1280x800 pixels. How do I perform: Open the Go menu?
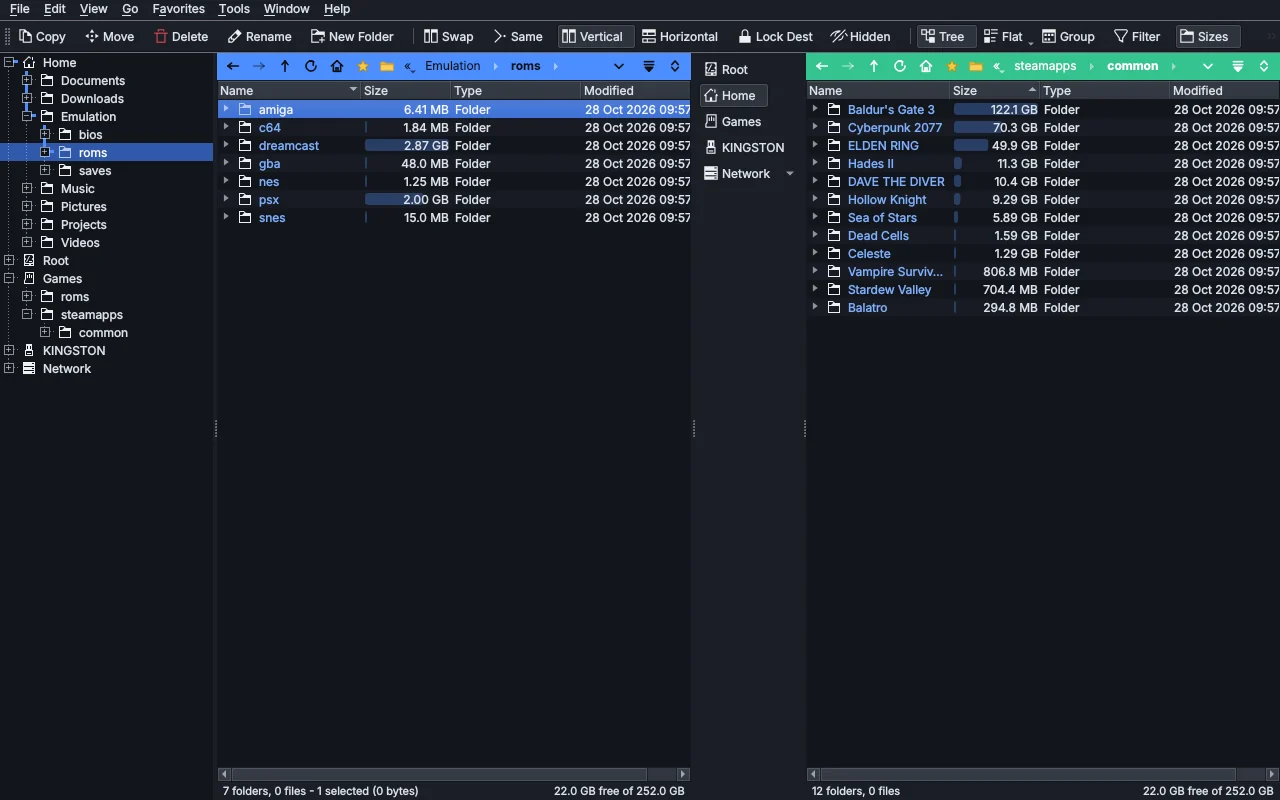coord(130,9)
